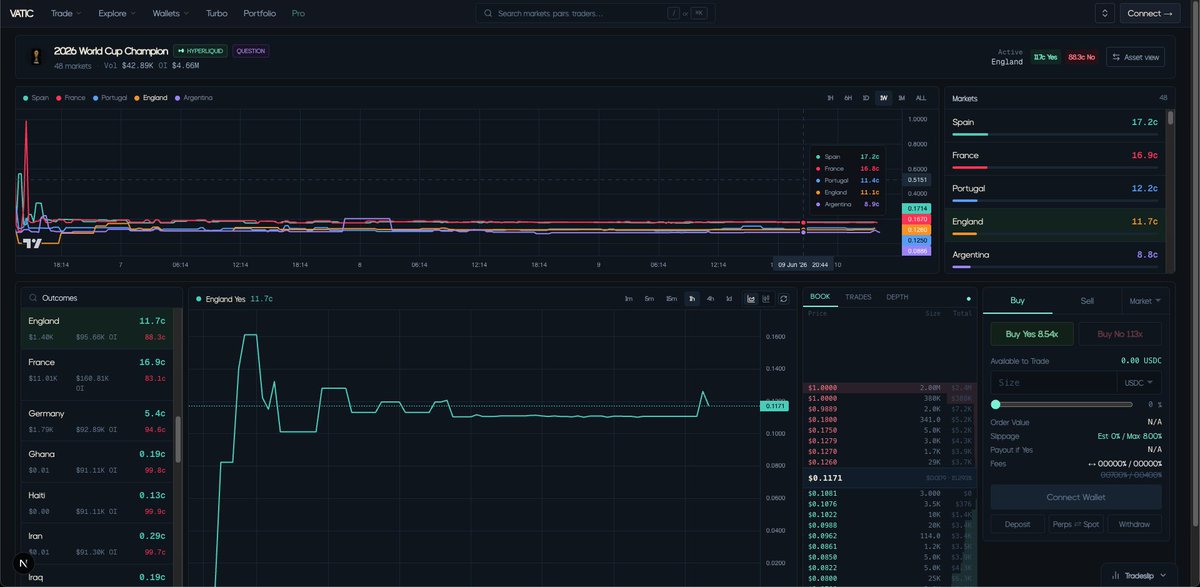Image resolution: width=1200 pixels, height=587 pixels.
Task: Click the VATIC logo
Action: [22, 13]
